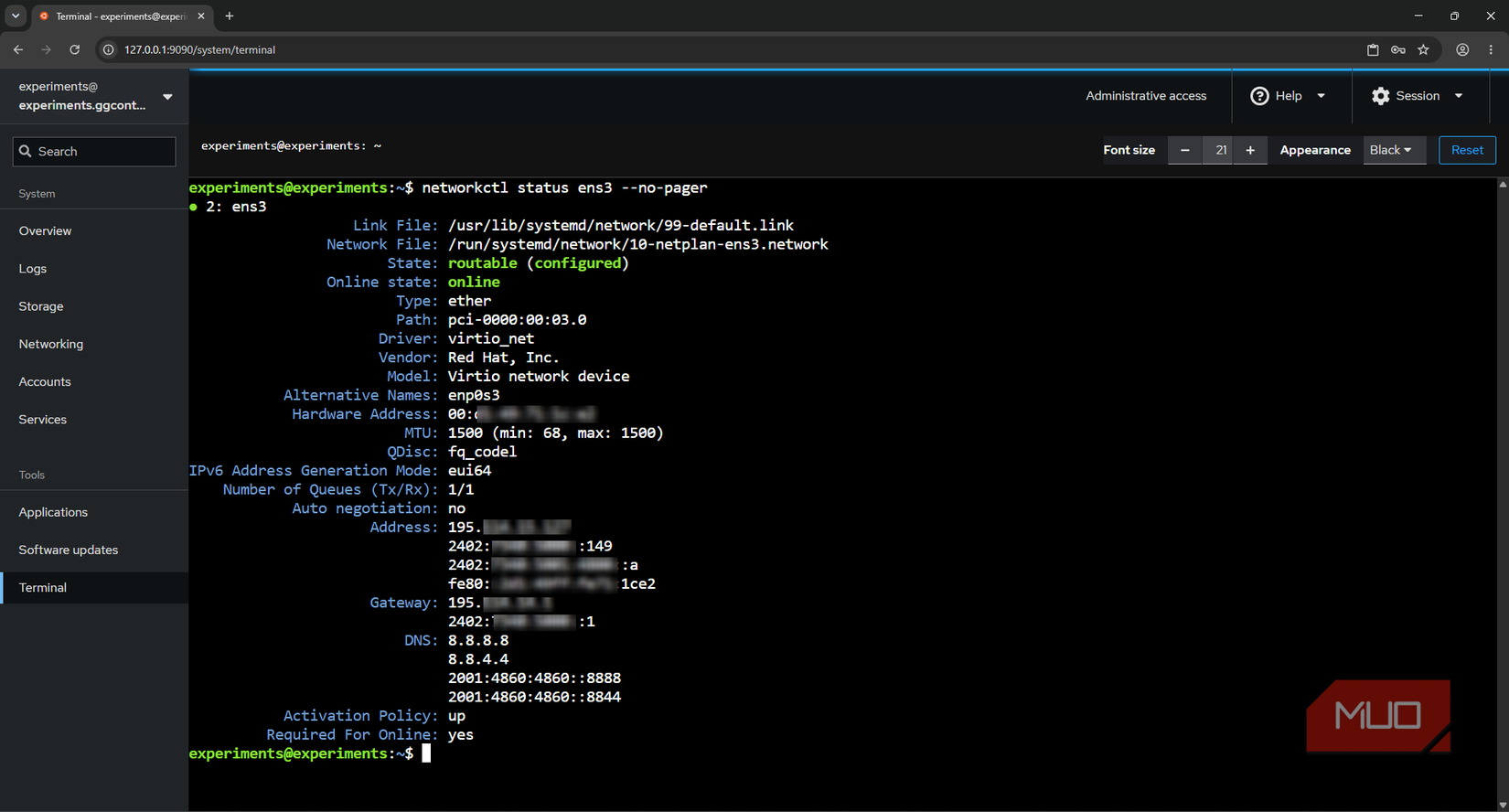Restore the browser window size
1509x812 pixels.
click(x=1454, y=16)
